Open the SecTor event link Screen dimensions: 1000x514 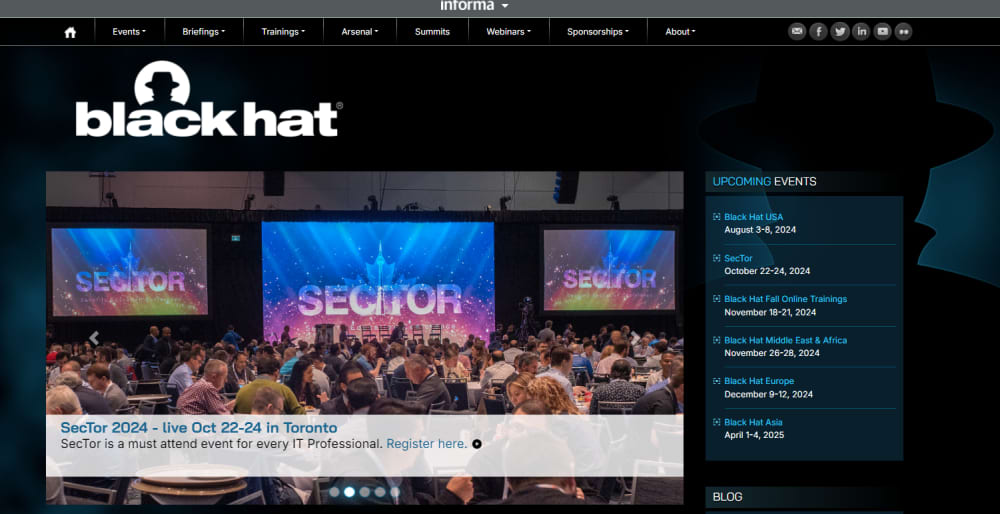pyautogui.click(x=739, y=258)
